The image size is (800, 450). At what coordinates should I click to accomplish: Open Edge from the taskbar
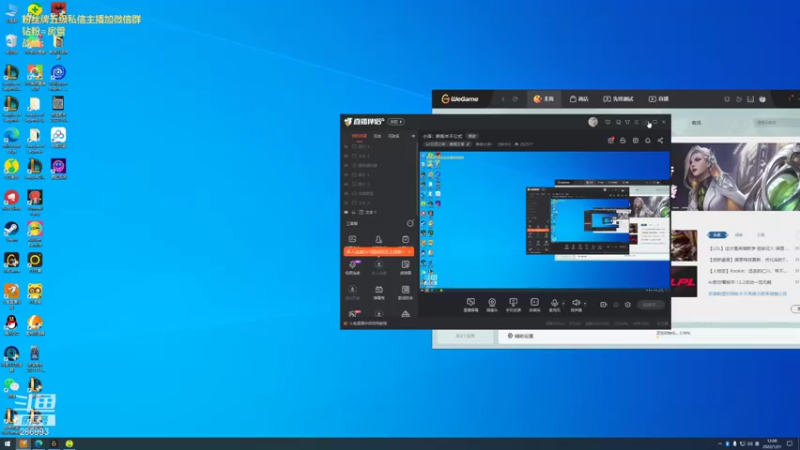pos(39,444)
